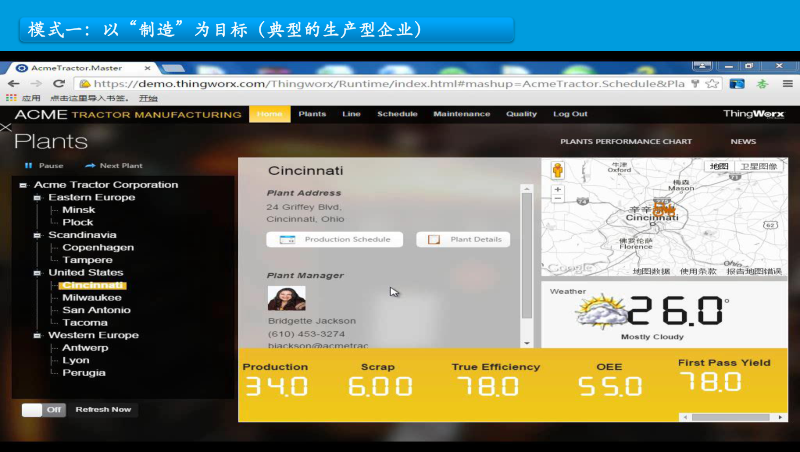The width and height of the screenshot is (800, 452).
Task: Click the browser URL address bar
Action: tap(388, 84)
